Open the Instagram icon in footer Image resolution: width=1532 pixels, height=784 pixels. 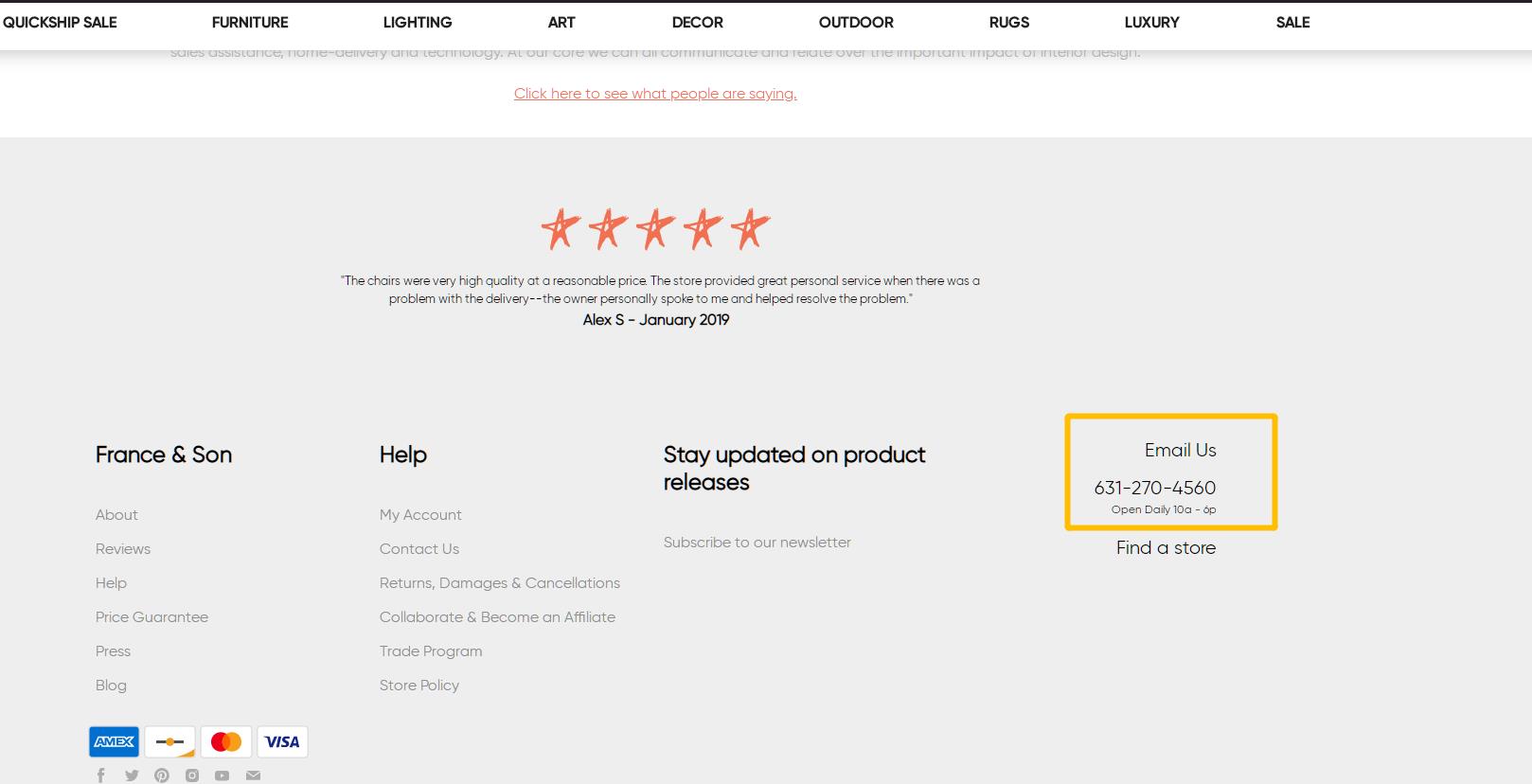coord(192,775)
